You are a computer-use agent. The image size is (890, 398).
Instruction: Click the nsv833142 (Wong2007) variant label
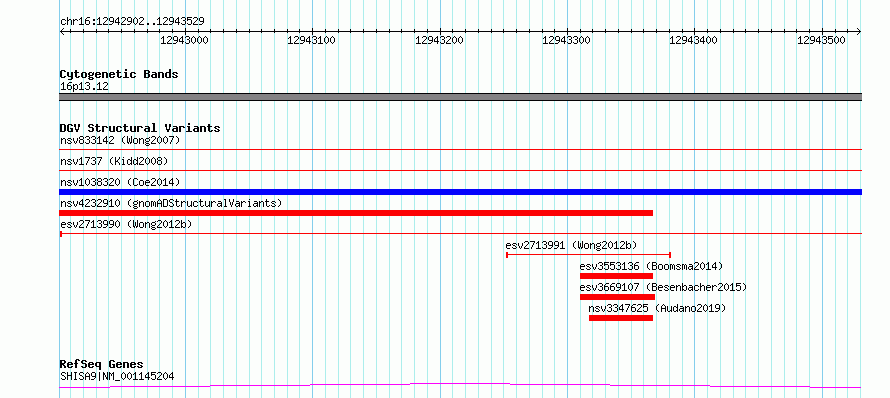tap(120, 140)
